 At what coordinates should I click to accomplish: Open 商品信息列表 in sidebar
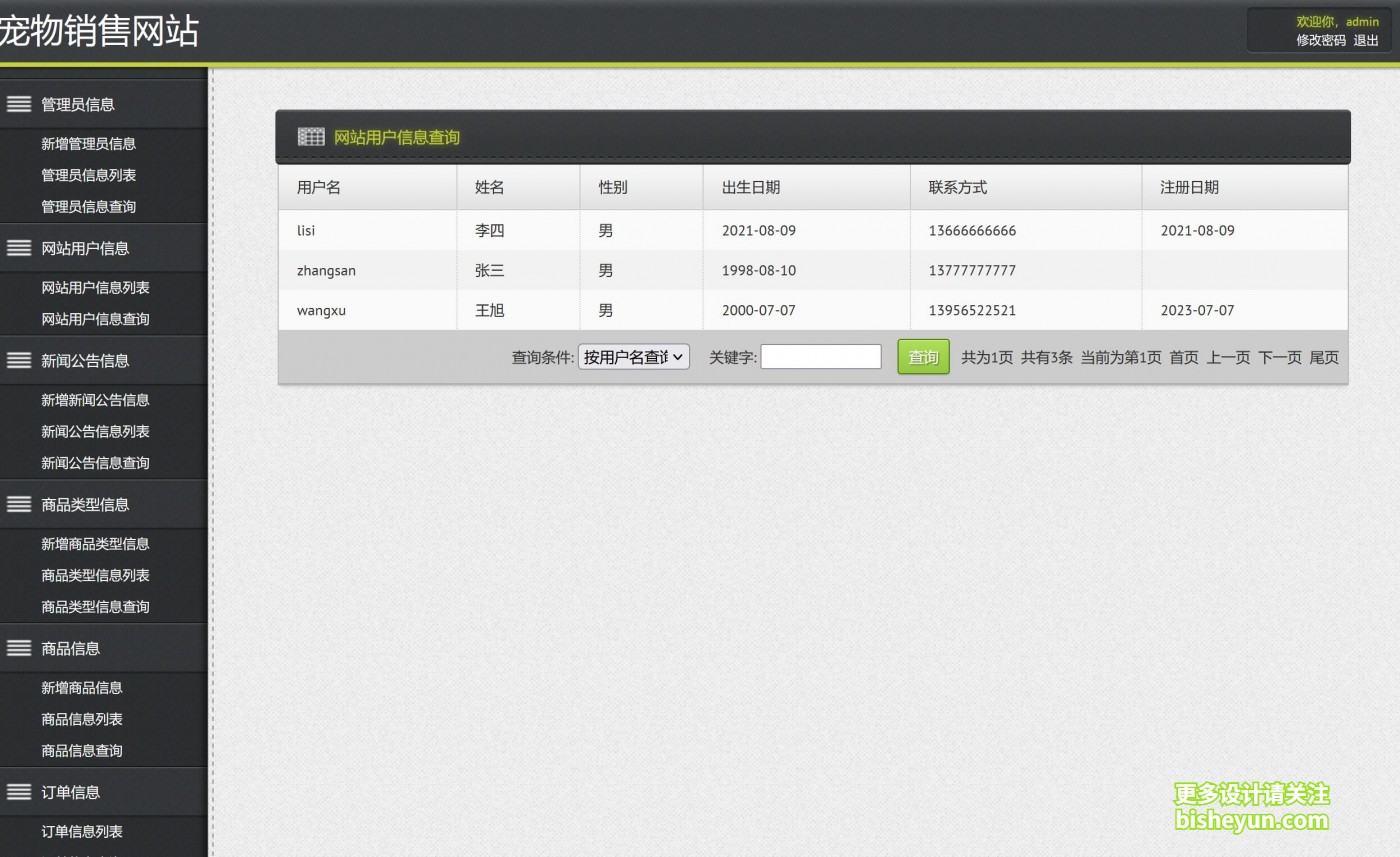(82, 720)
